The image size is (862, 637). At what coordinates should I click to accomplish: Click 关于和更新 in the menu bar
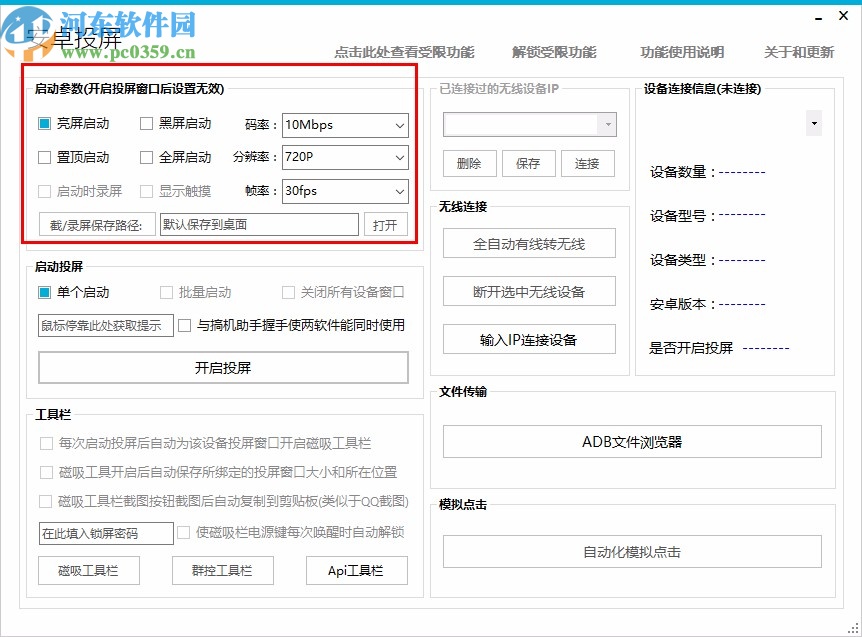click(799, 52)
